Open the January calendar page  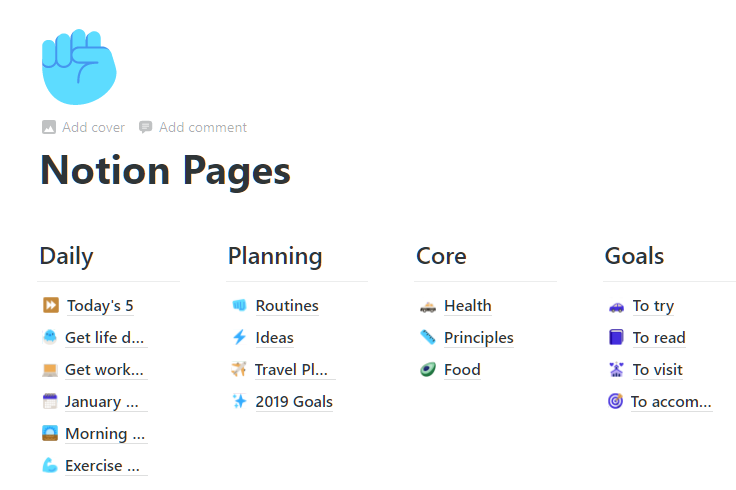click(101, 402)
